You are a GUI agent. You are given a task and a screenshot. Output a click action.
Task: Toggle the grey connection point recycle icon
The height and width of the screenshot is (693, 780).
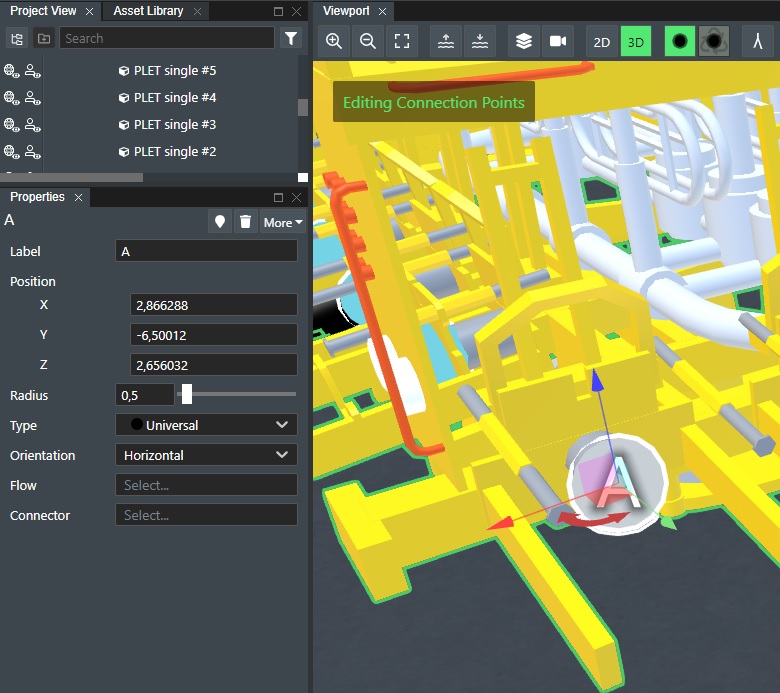pyautogui.click(x=714, y=41)
